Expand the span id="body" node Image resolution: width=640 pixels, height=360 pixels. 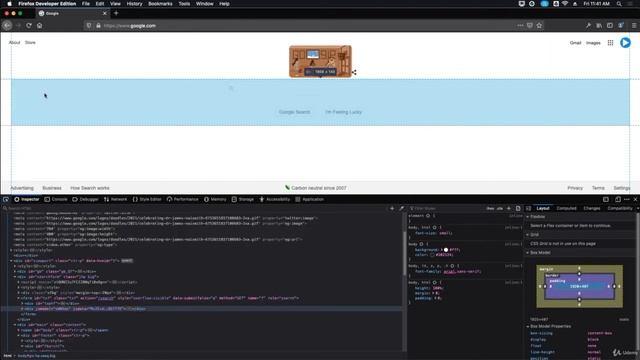pyautogui.click(x=19, y=330)
